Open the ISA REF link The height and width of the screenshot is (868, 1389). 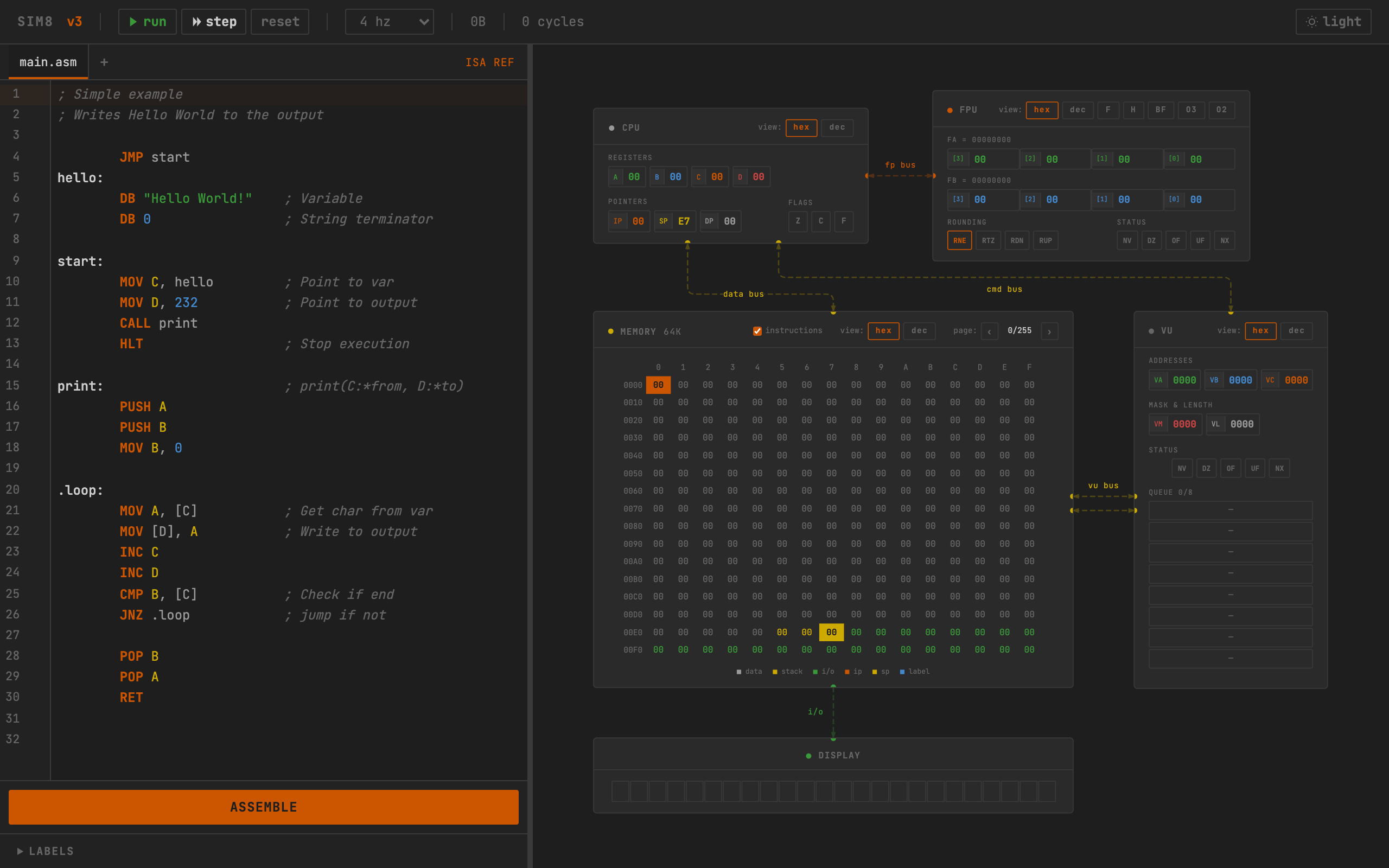489,62
